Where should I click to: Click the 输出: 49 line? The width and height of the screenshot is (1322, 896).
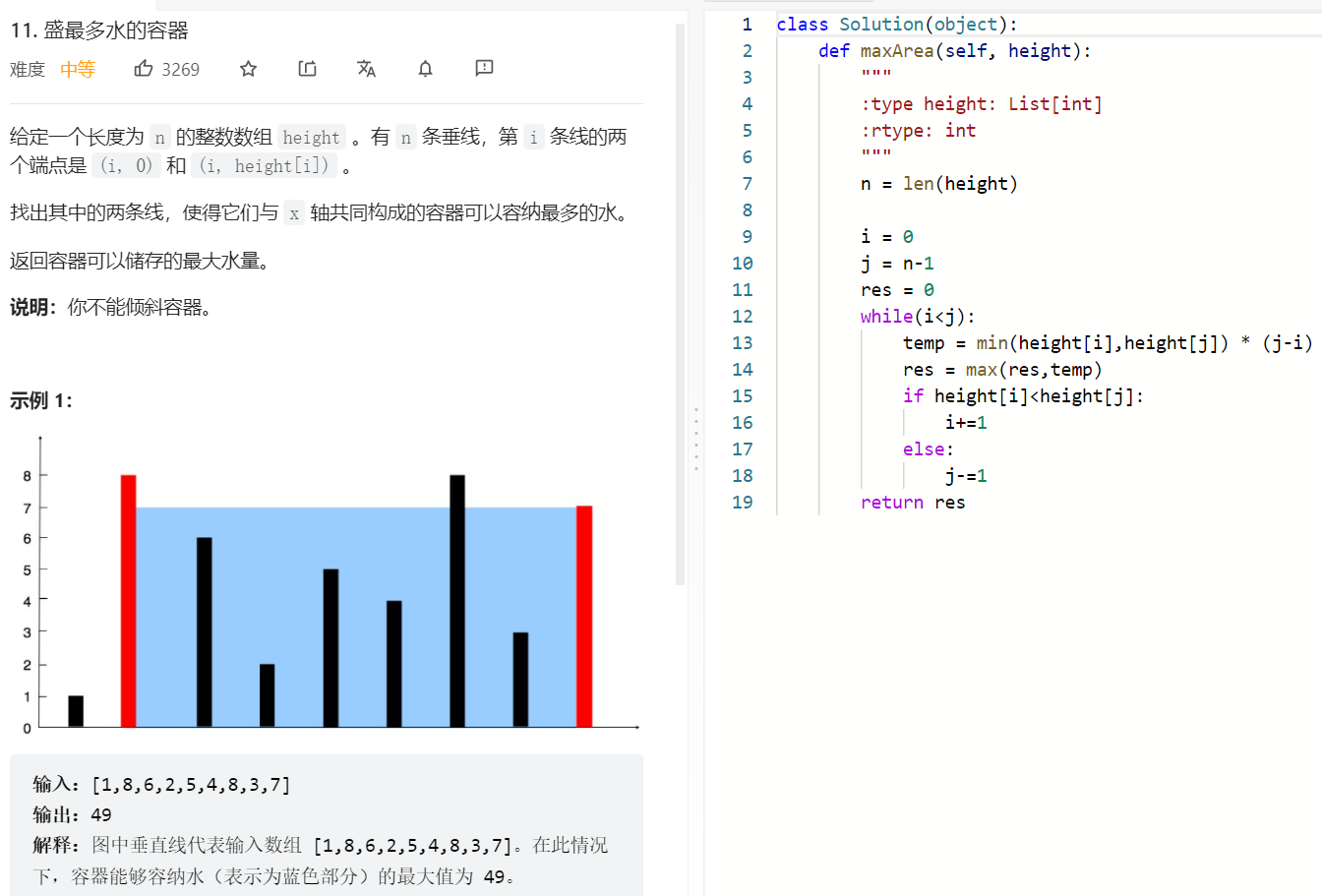click(x=72, y=814)
